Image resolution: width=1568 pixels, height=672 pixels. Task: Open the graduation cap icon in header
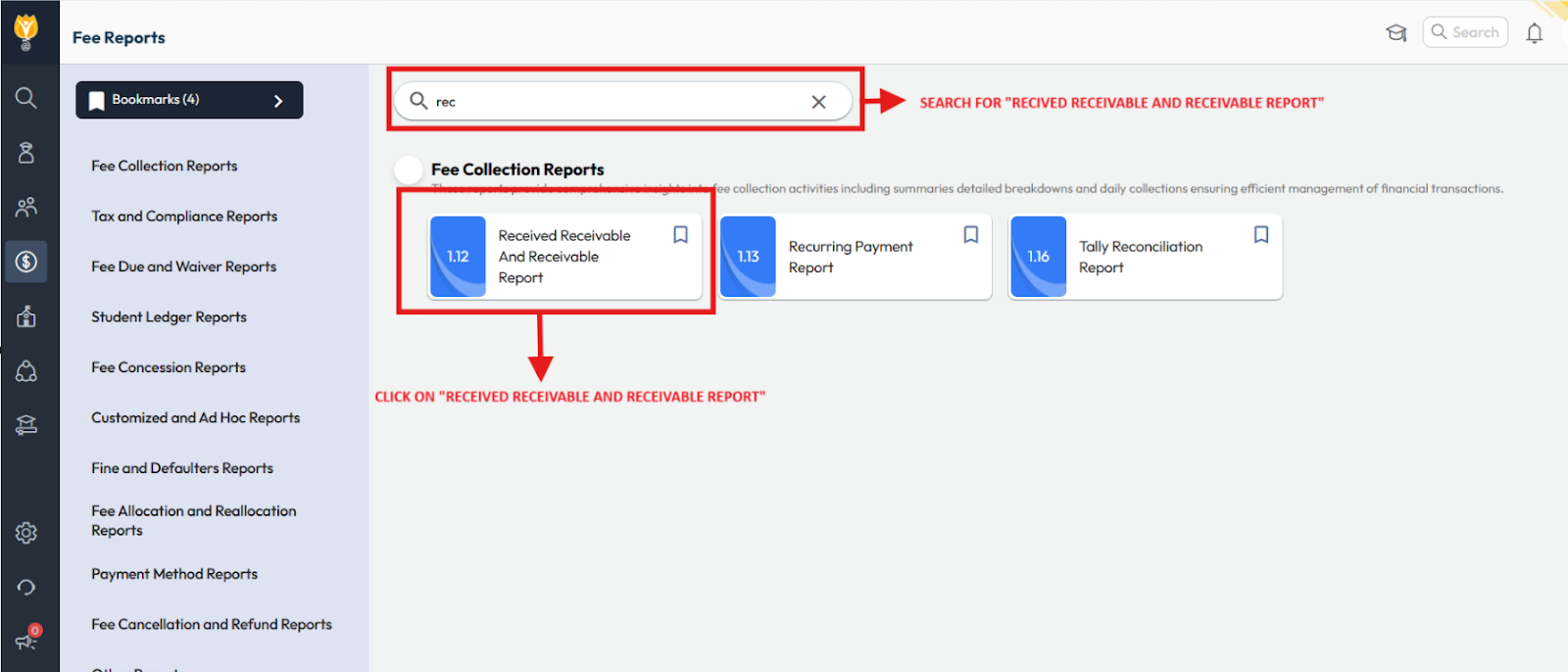point(1396,33)
